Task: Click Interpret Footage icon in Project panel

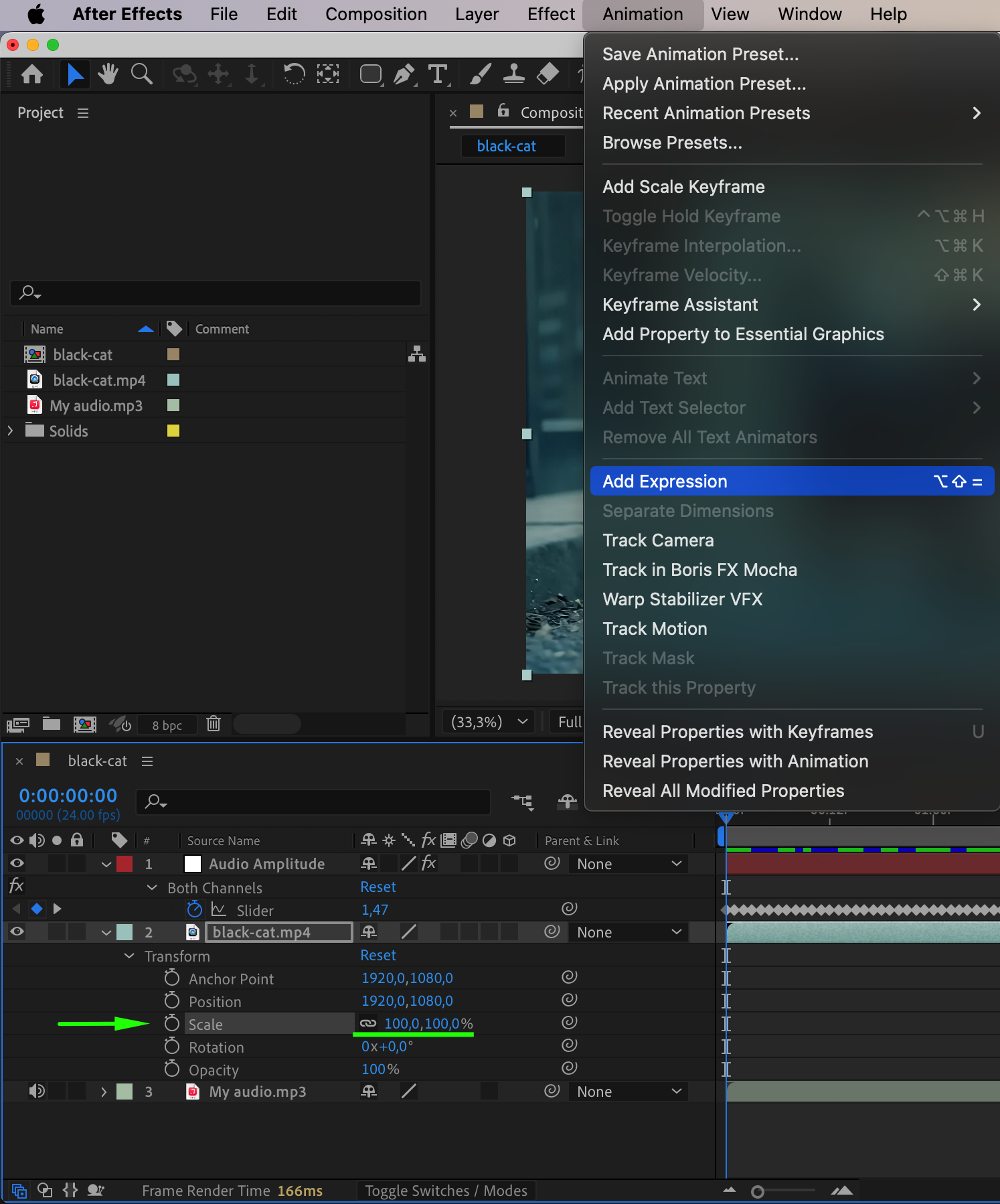Action: tap(17, 724)
